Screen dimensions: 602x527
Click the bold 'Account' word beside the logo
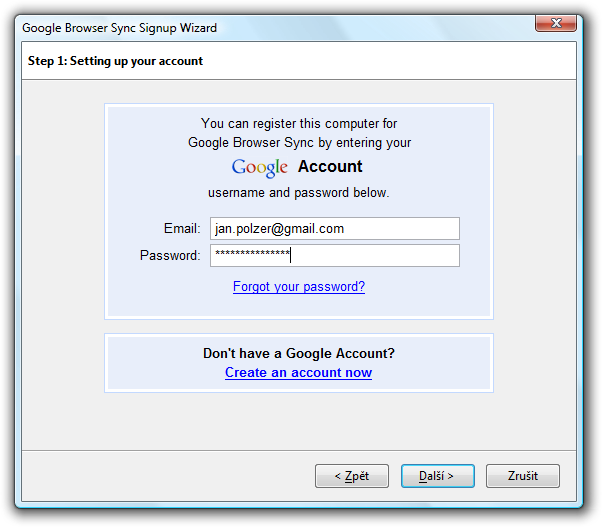pos(330,166)
